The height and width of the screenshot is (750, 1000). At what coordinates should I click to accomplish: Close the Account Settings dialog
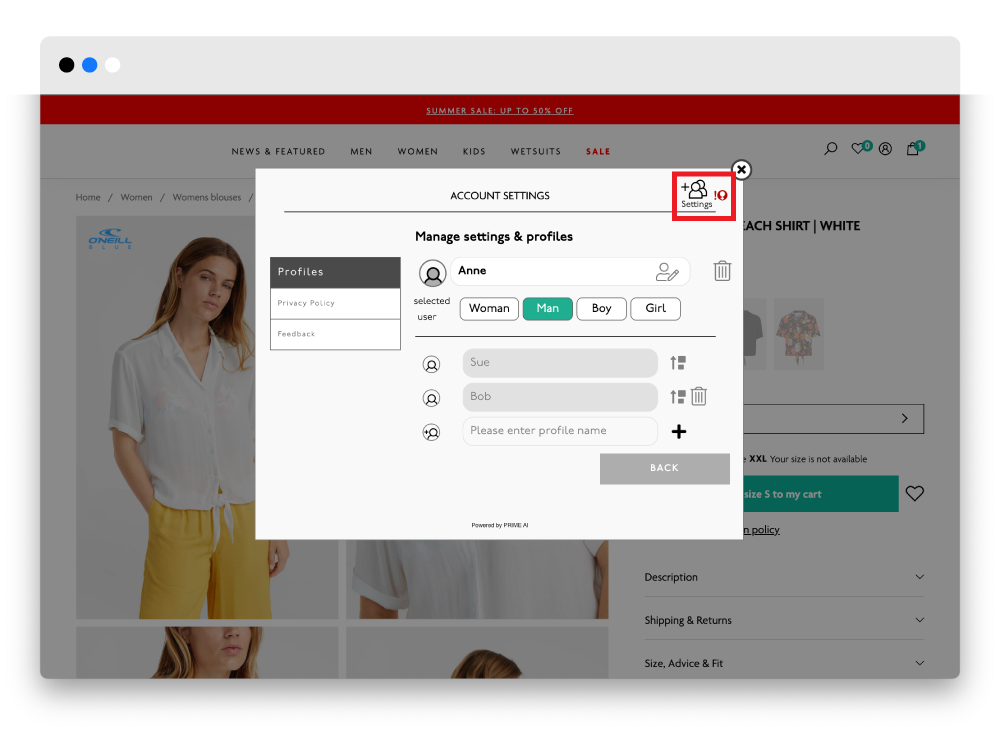pyautogui.click(x=741, y=170)
